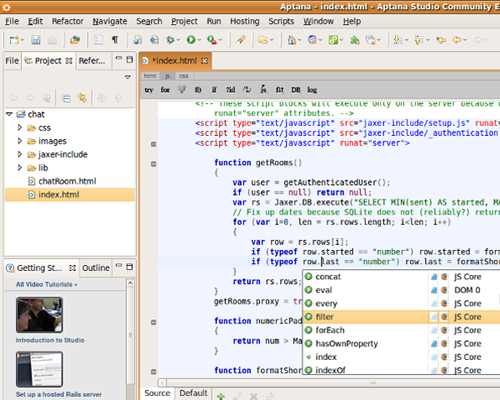Screen dimensions: 500x400
Task: Click the External Tools run icon
Action: tap(212, 40)
